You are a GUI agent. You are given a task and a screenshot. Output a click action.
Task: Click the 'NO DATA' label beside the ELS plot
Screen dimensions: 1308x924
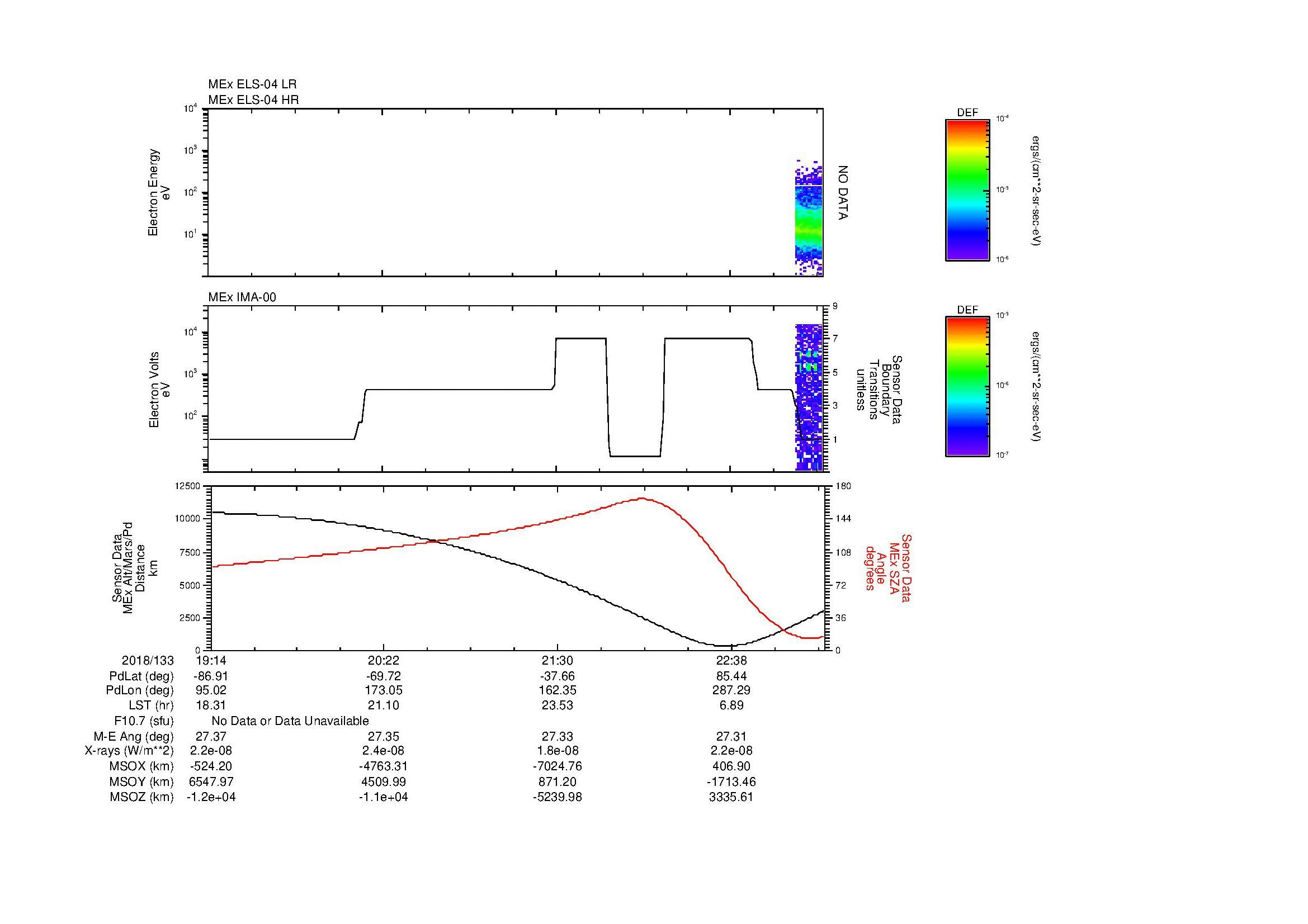843,193
